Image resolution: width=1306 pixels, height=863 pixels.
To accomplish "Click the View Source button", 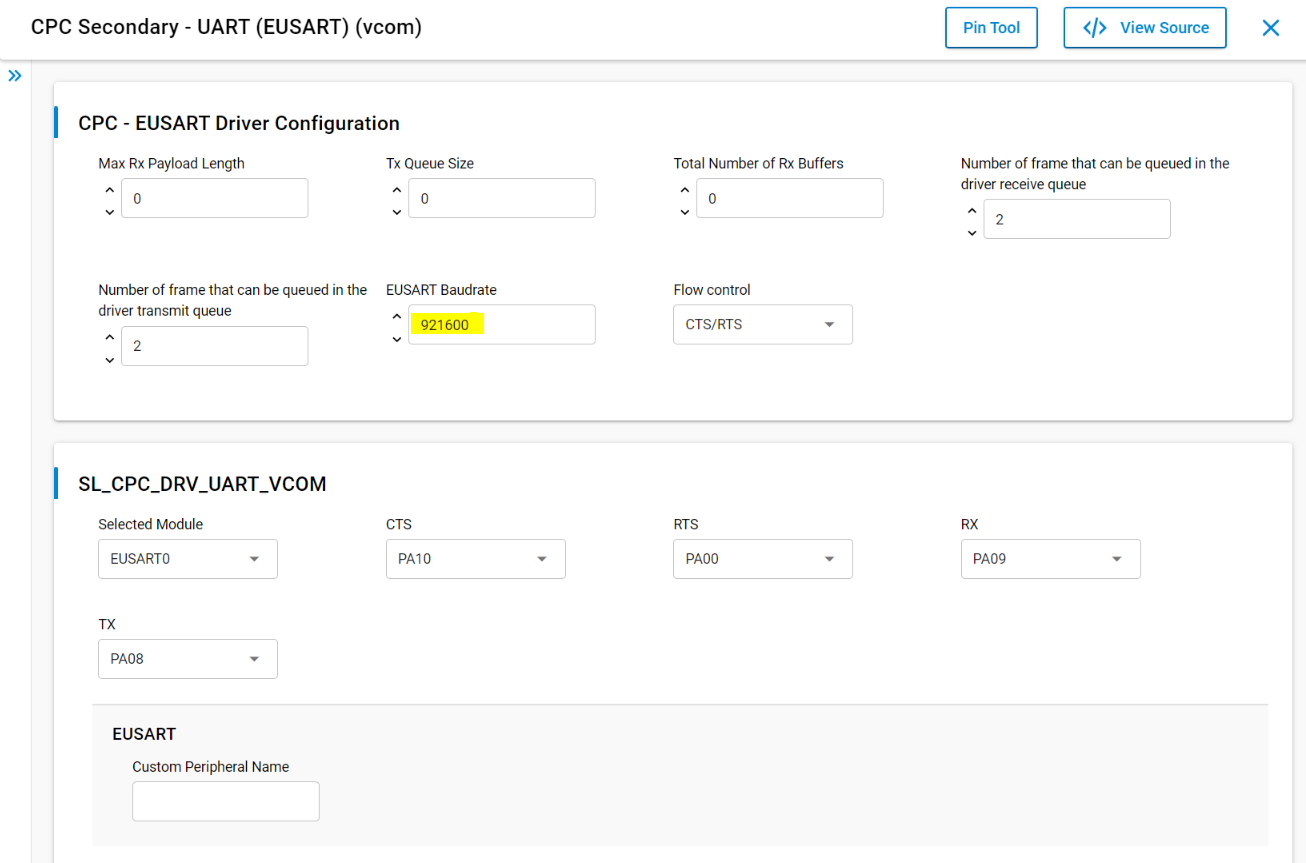I will point(1144,27).
